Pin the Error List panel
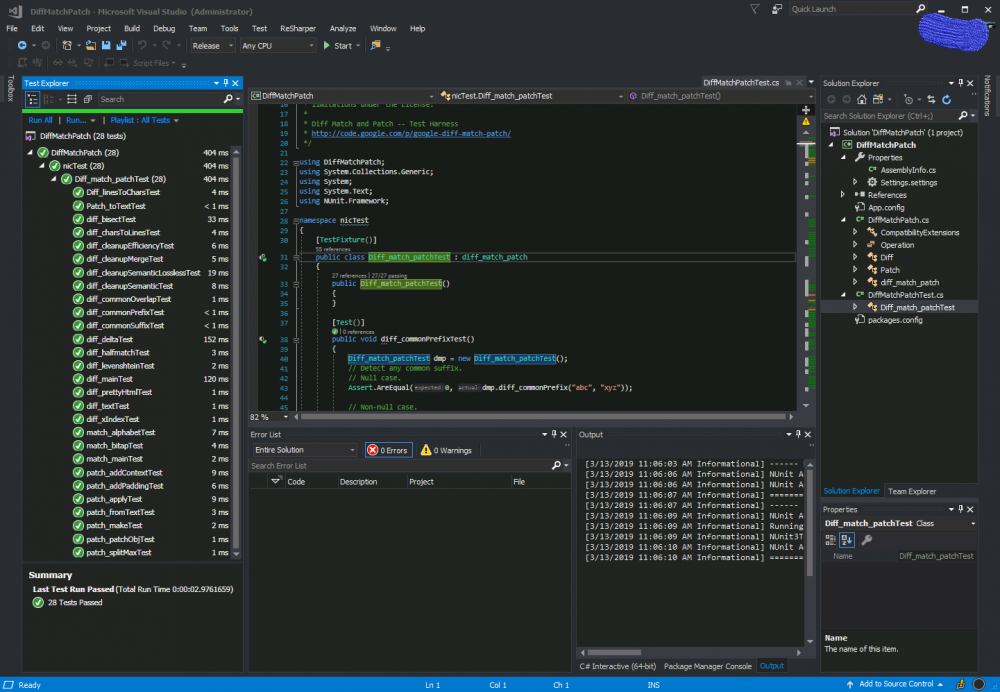This screenshot has width=1000, height=692. [554, 434]
